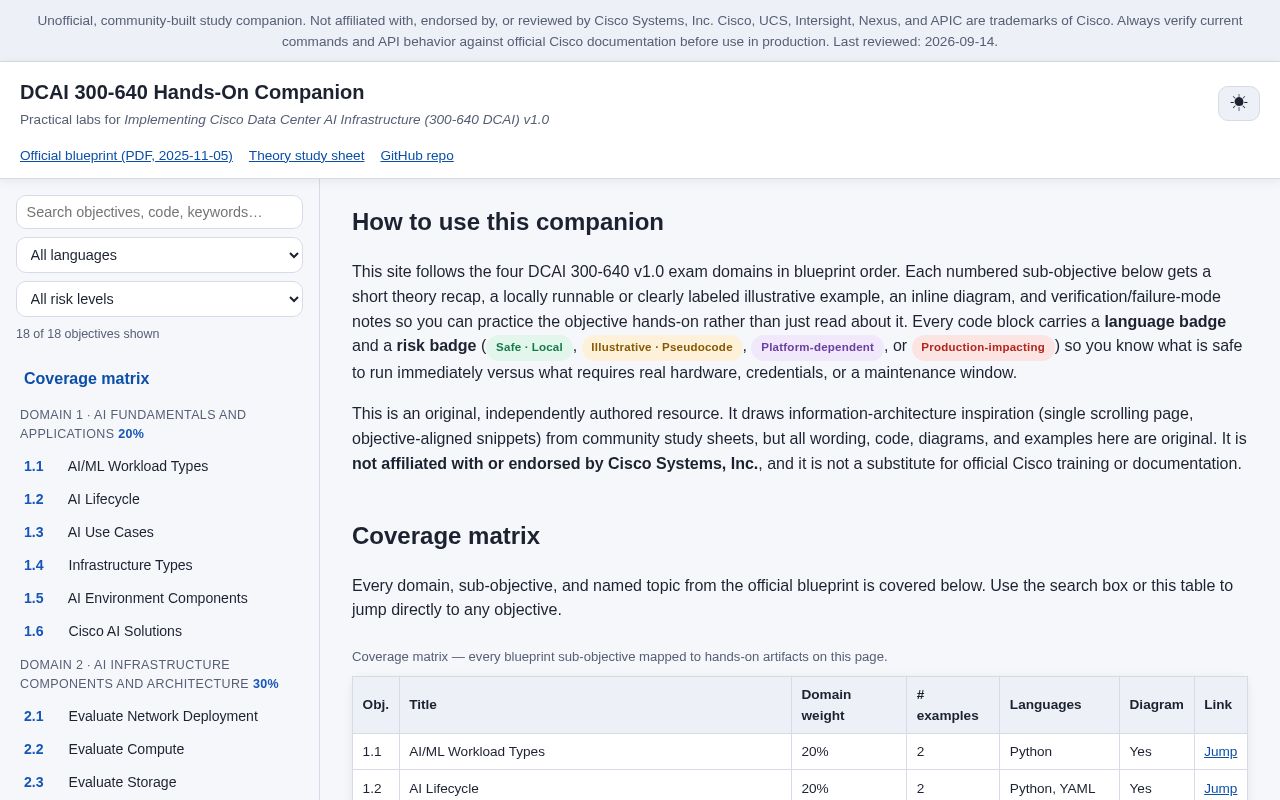Select 1.6 Cisco AI Solutions in sidebar
The image size is (1280, 800).
coord(159,631)
